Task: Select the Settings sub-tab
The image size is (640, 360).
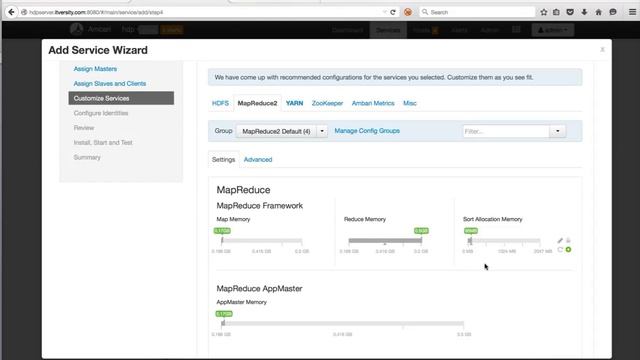Action: coord(223,160)
